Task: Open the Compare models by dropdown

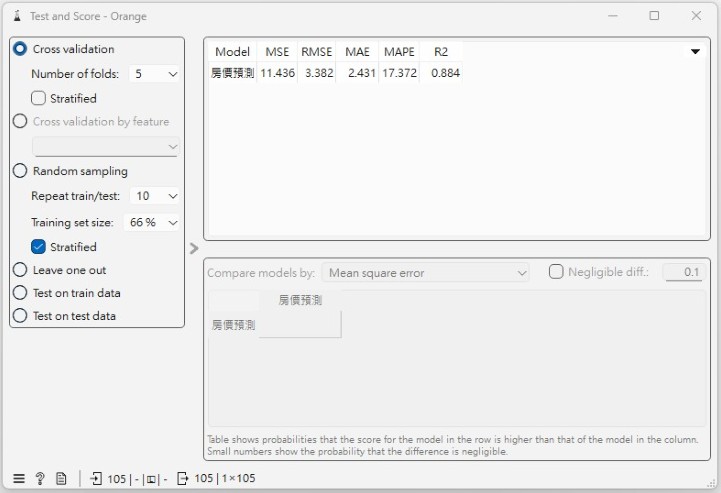Action: [x=425, y=272]
